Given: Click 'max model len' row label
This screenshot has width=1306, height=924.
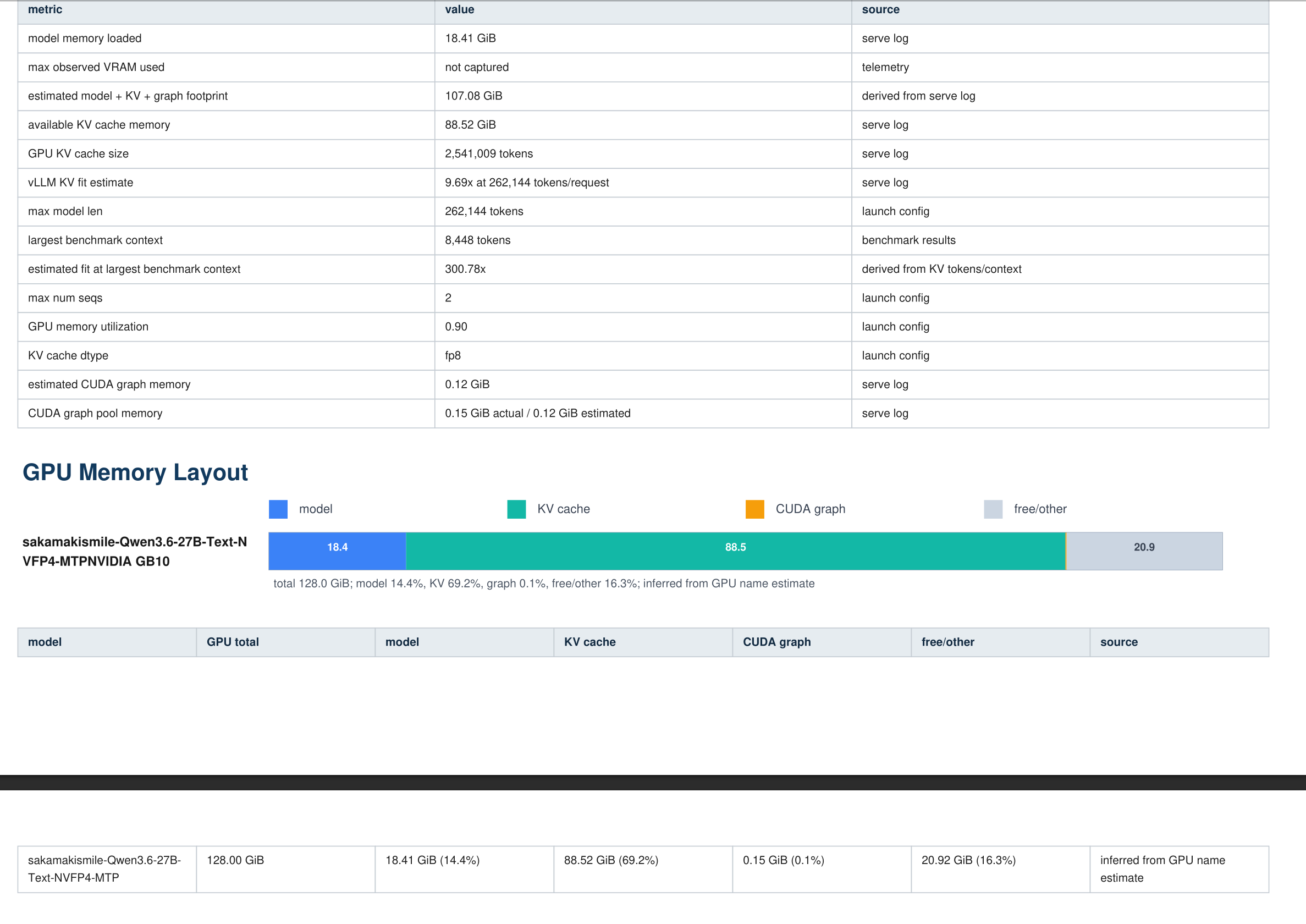Looking at the screenshot, I should point(65,211).
